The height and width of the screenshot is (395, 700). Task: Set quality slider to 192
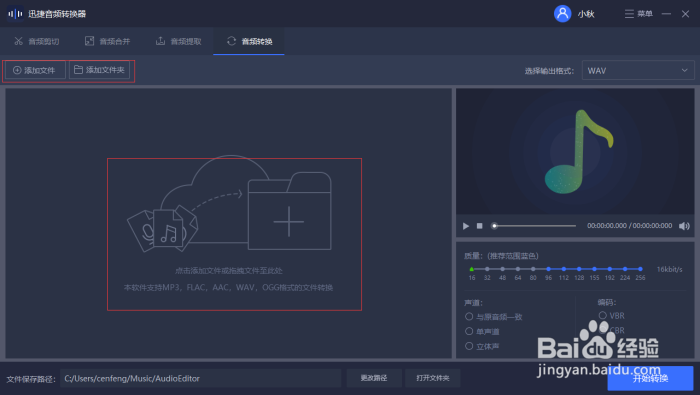610,269
